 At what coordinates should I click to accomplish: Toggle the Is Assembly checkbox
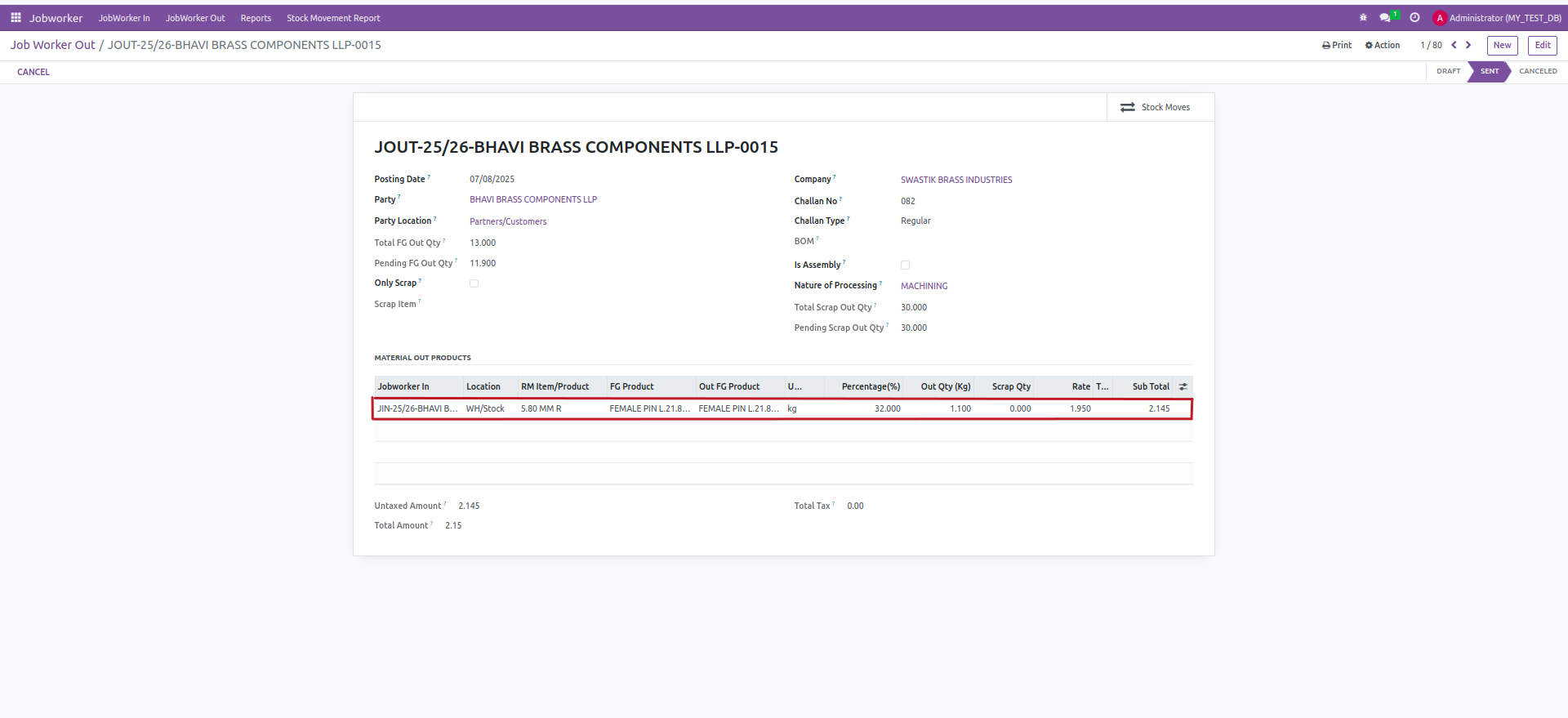click(905, 265)
